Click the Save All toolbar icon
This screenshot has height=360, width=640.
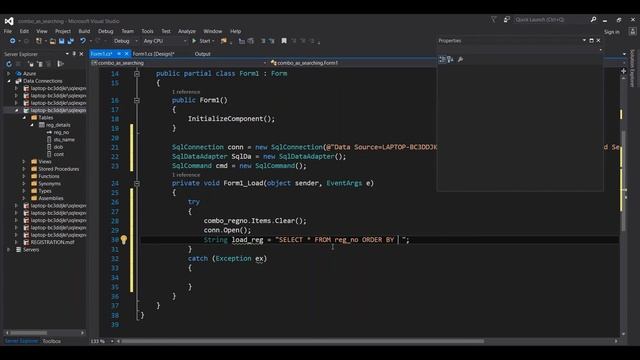(x=71, y=41)
